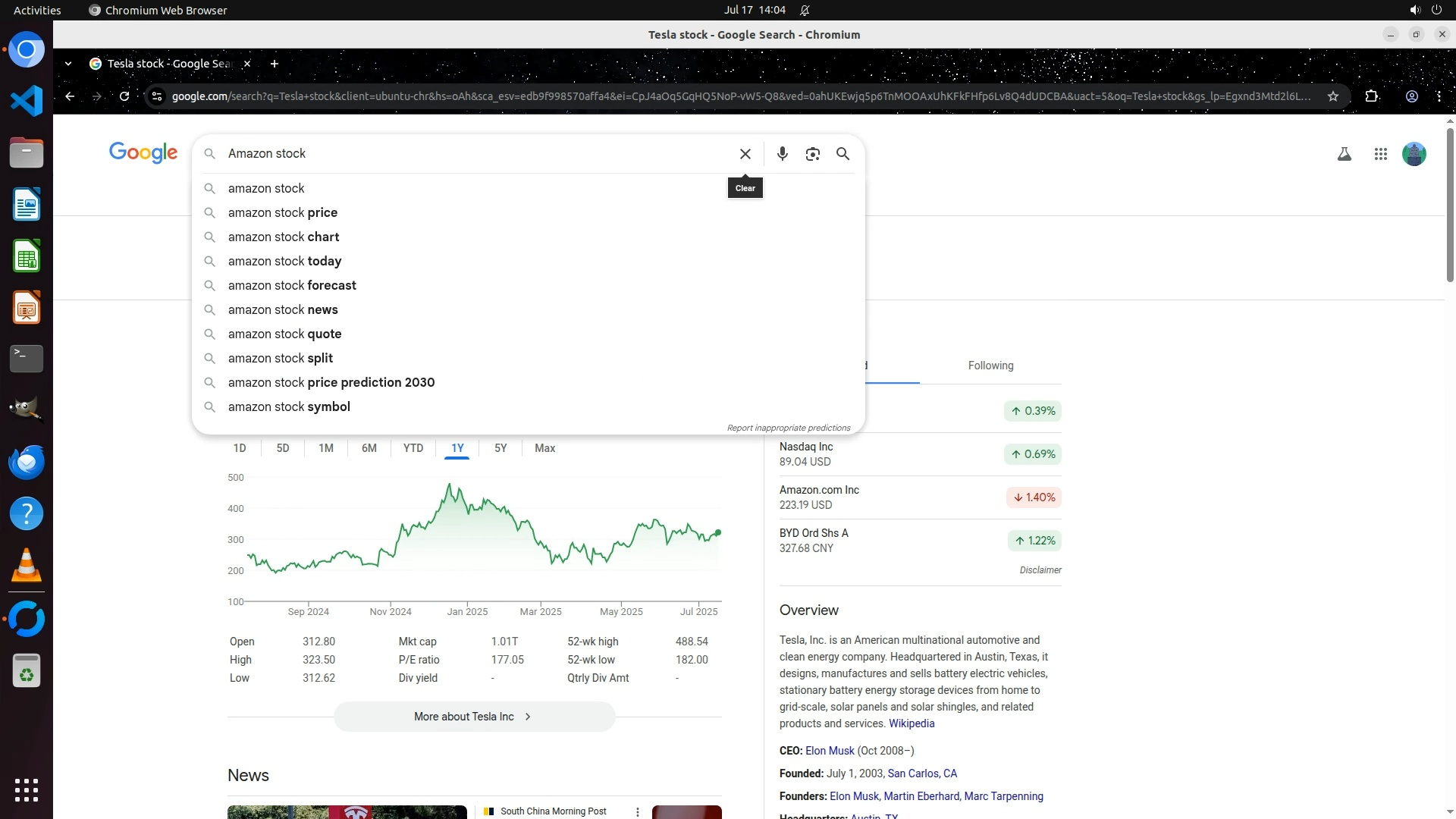Start voice search with microphone icon
Image resolution: width=1456 pixels, height=819 pixels.
[x=782, y=154]
